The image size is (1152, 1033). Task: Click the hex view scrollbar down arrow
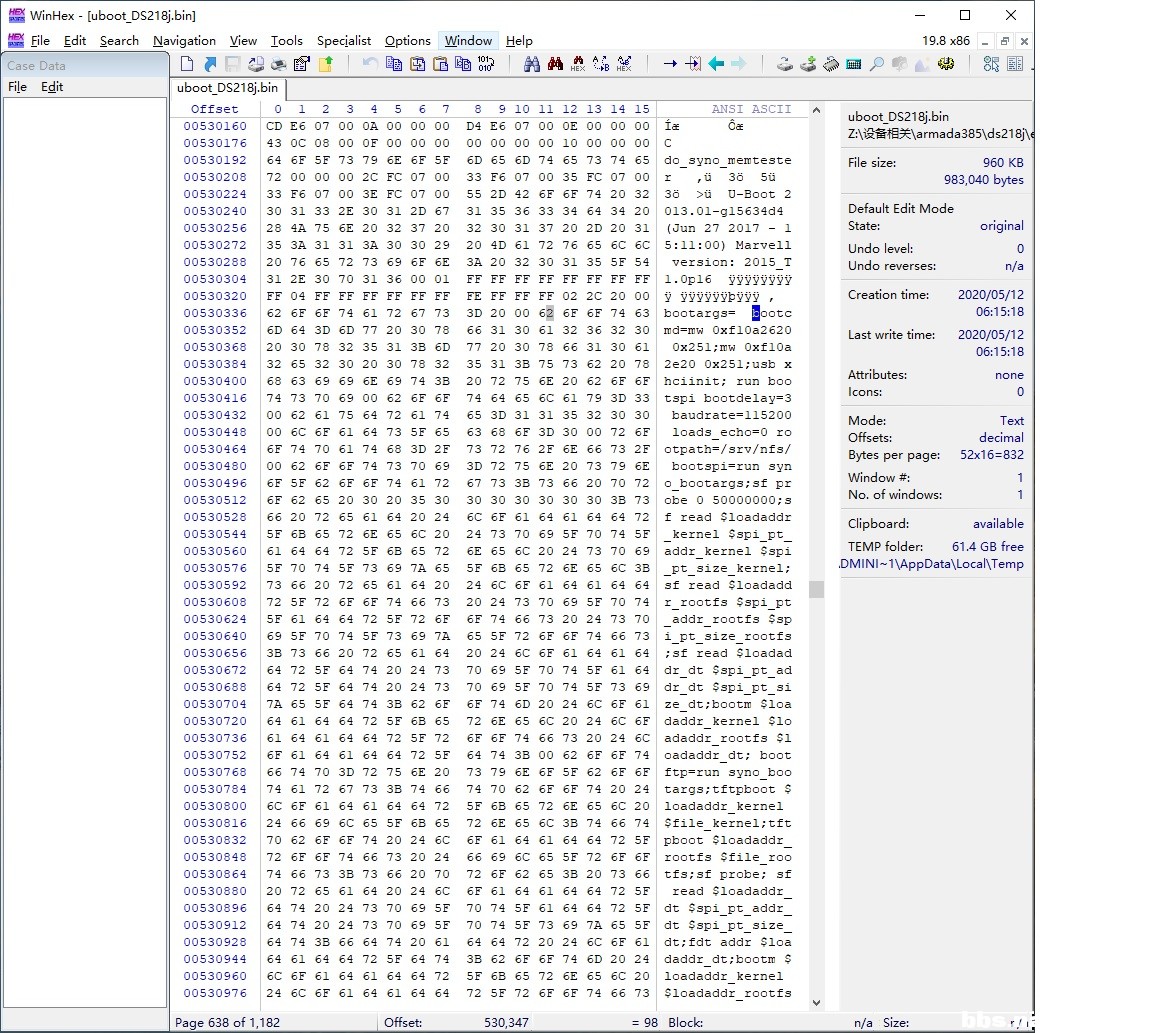pos(816,1002)
